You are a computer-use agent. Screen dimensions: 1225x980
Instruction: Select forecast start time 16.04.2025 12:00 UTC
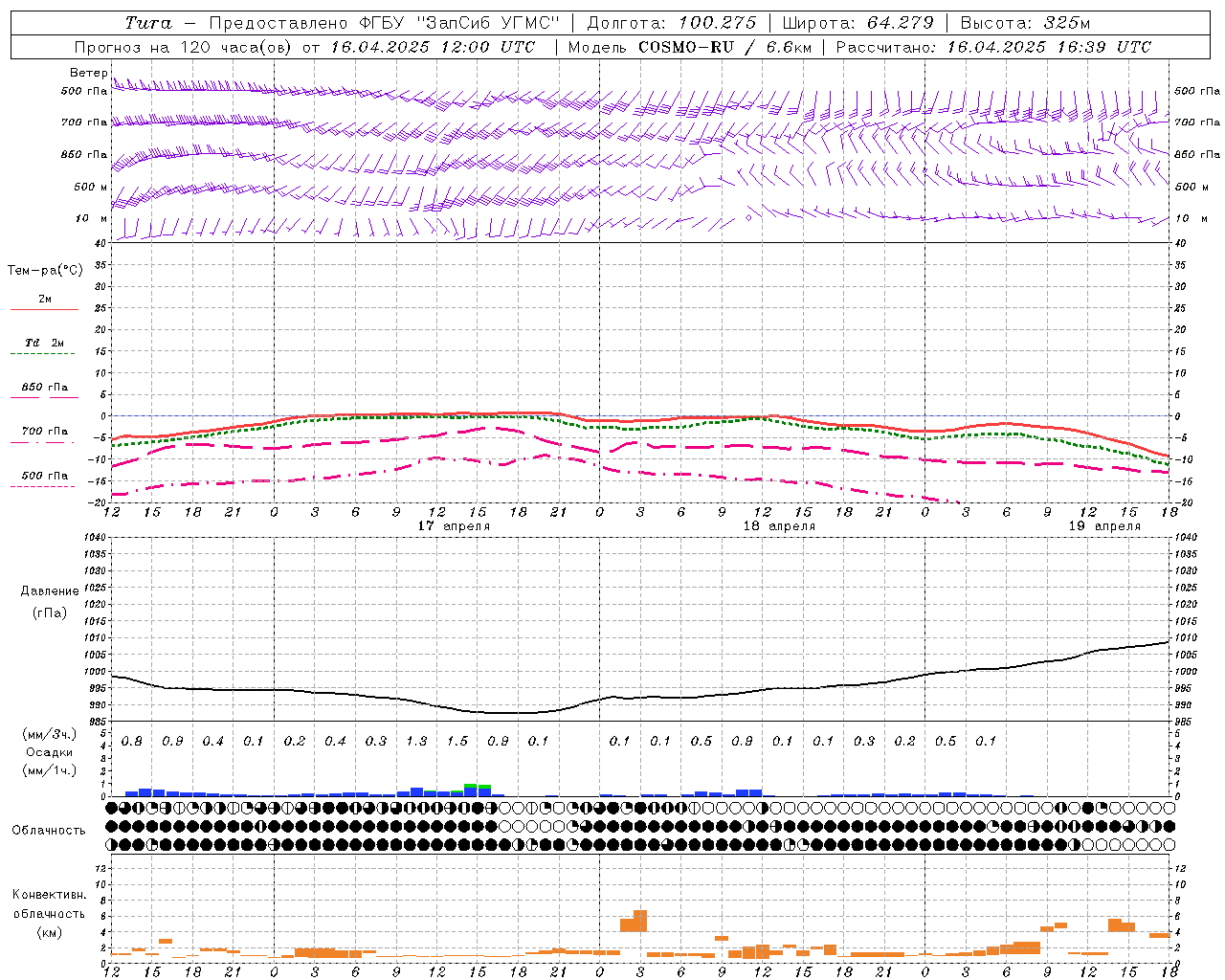[434, 47]
